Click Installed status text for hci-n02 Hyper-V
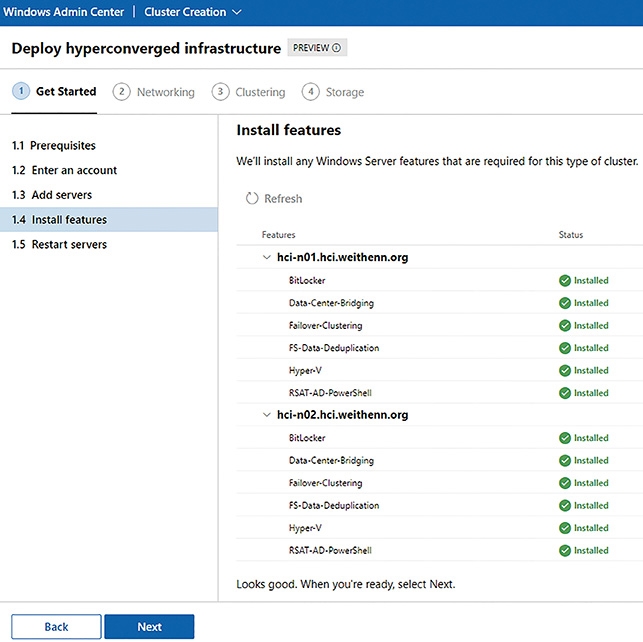 coord(591,528)
